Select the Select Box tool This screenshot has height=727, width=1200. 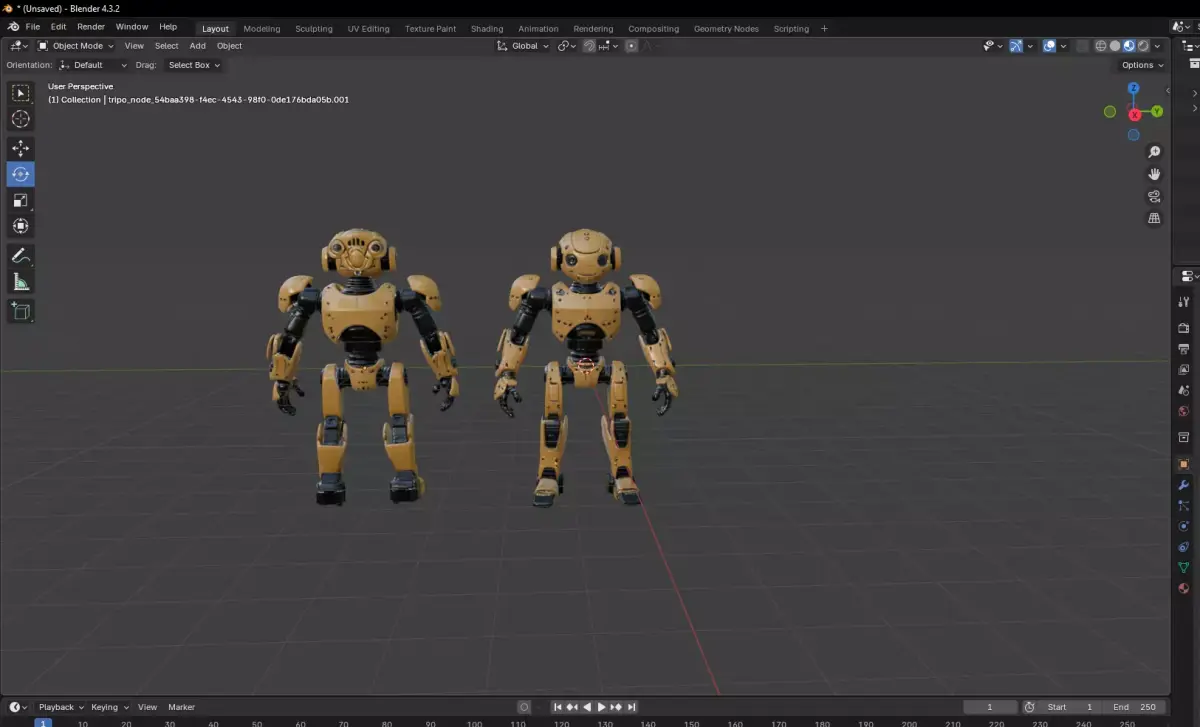coord(20,93)
